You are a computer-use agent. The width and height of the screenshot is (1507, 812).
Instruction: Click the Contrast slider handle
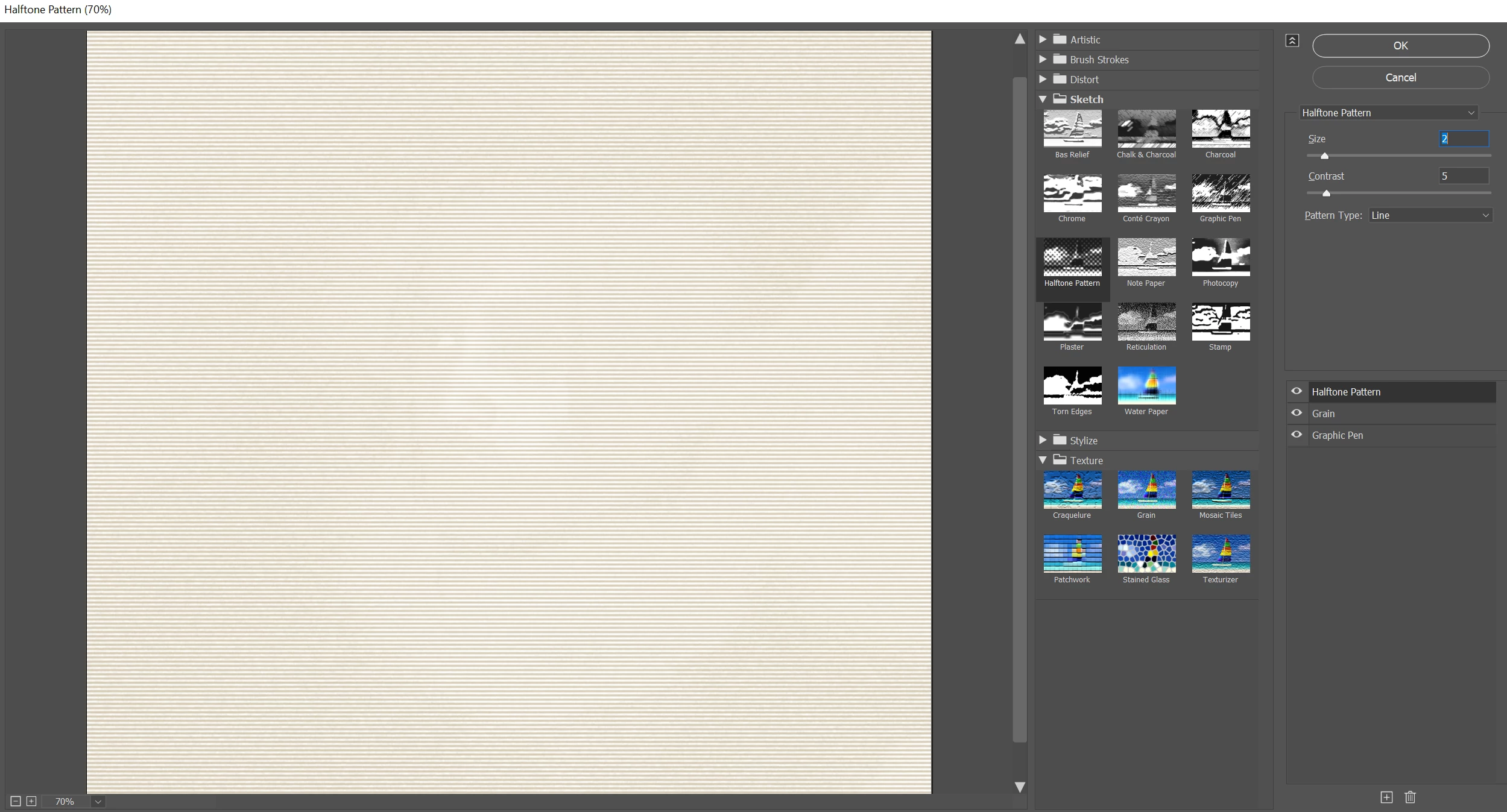click(1326, 194)
